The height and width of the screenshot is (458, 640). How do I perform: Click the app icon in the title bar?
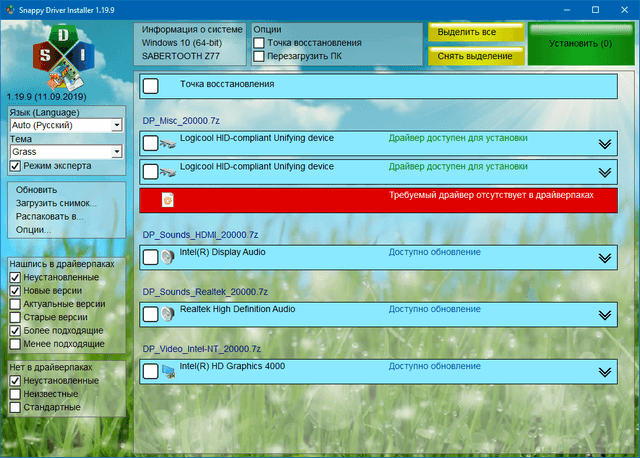[10, 9]
